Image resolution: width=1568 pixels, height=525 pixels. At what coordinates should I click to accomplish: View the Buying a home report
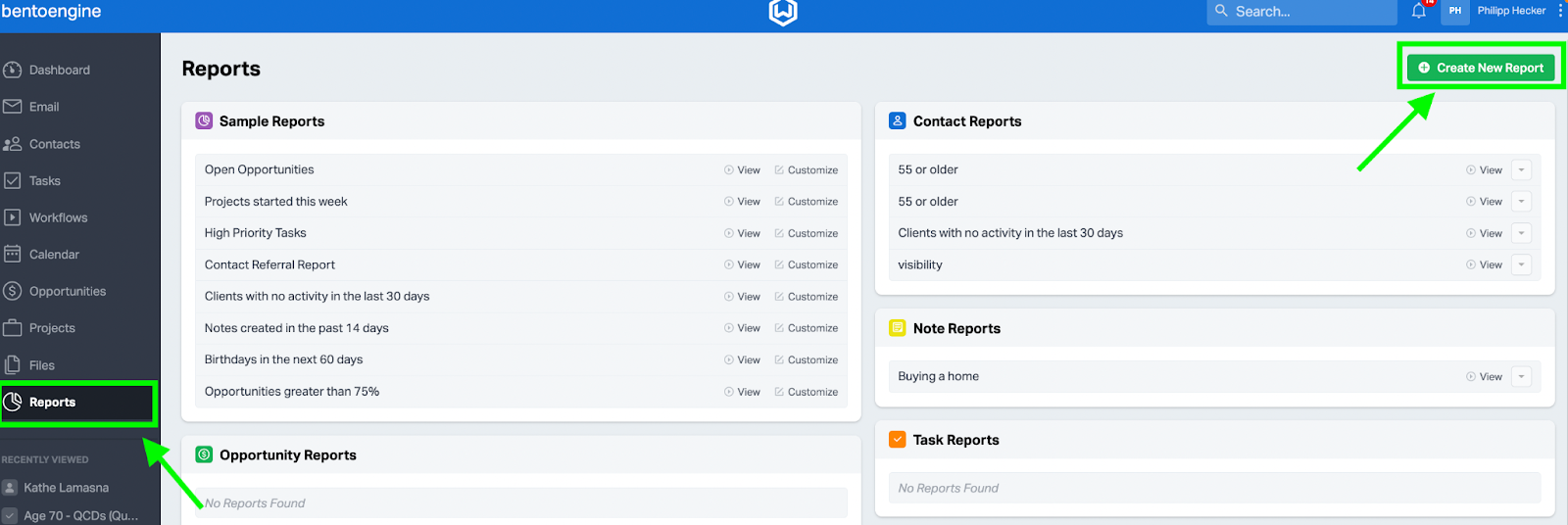point(1485,376)
